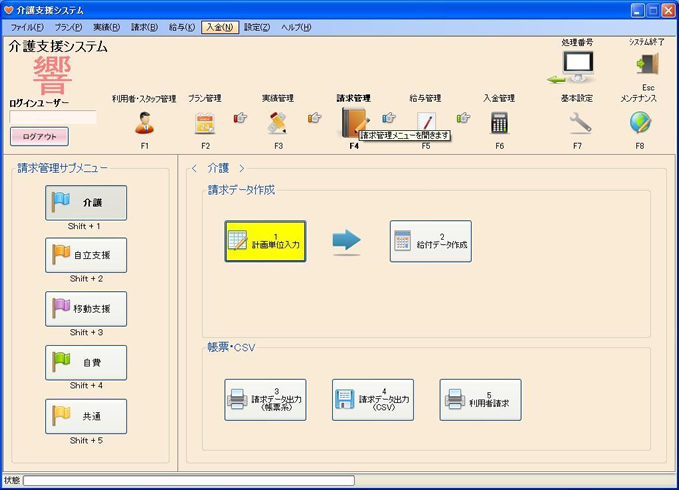679x490 pixels.
Task: Open 入金管理 calculator icon
Action: [499, 123]
